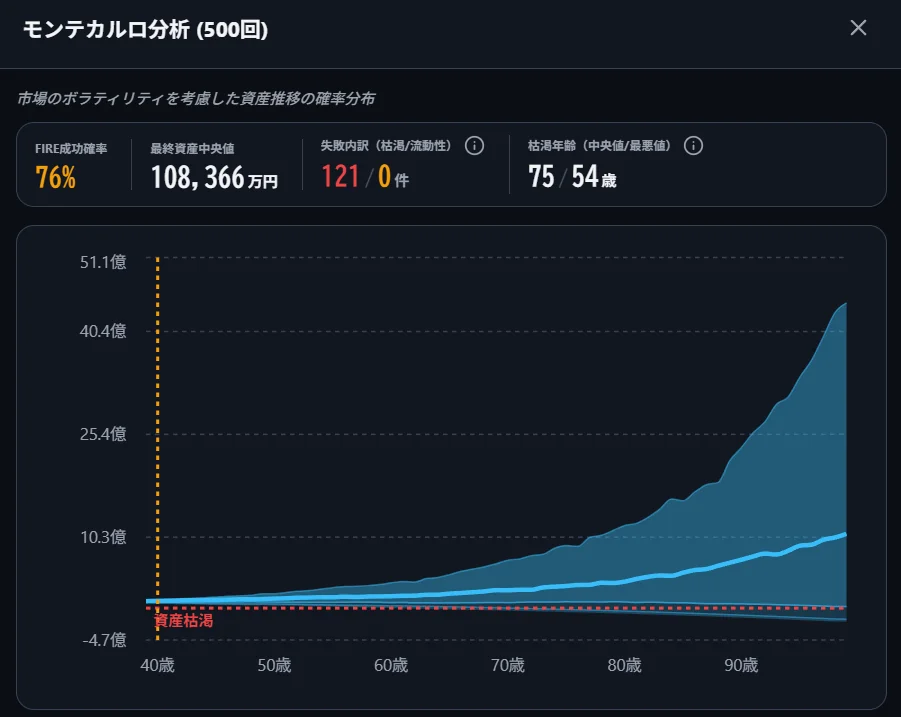Click the 108,366 万円 median value
The height and width of the screenshot is (717, 901).
(214, 177)
